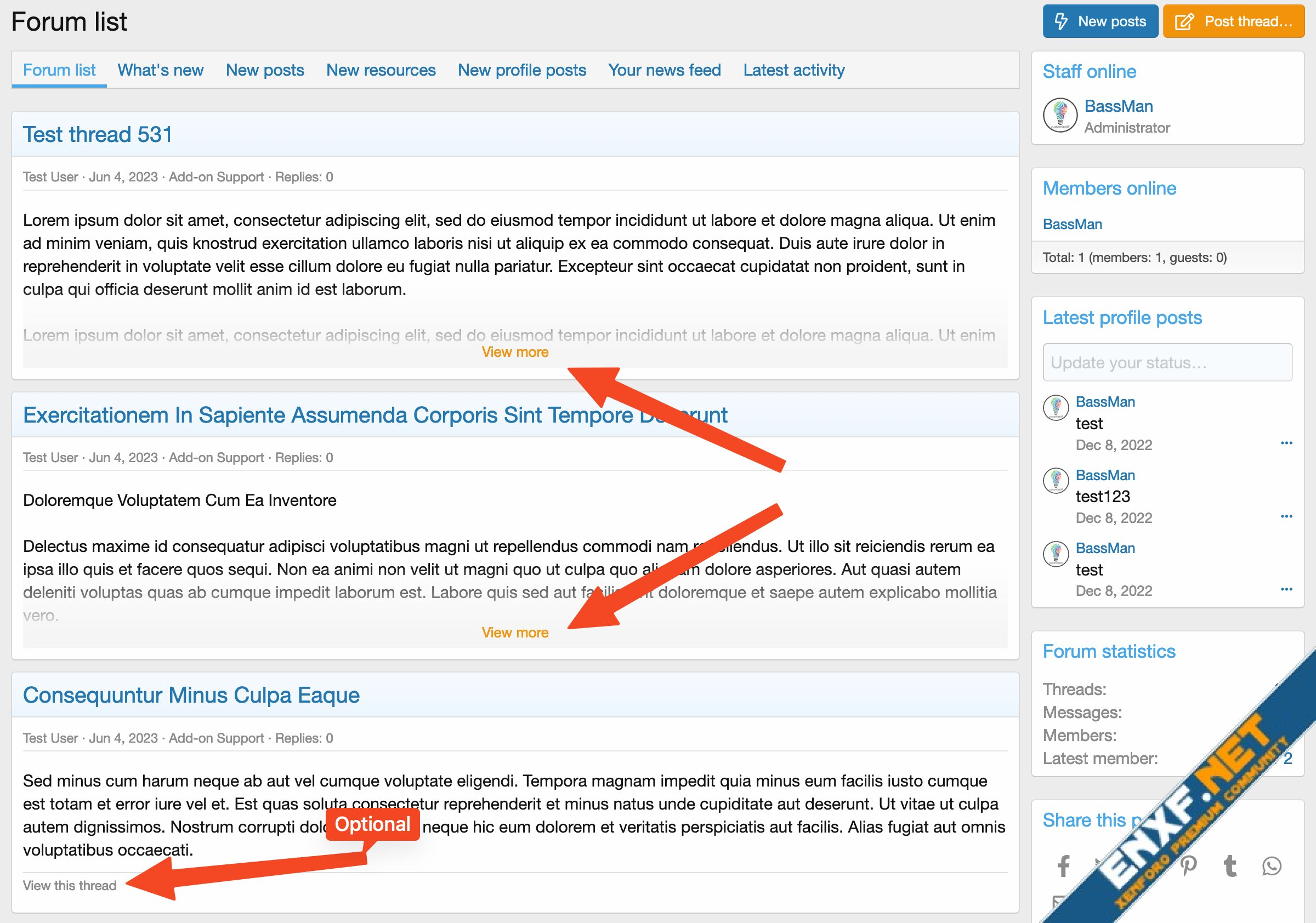This screenshot has width=1316, height=923.
Task: Expand 'View more' in the Exercitationem thread
Action: 515,633
